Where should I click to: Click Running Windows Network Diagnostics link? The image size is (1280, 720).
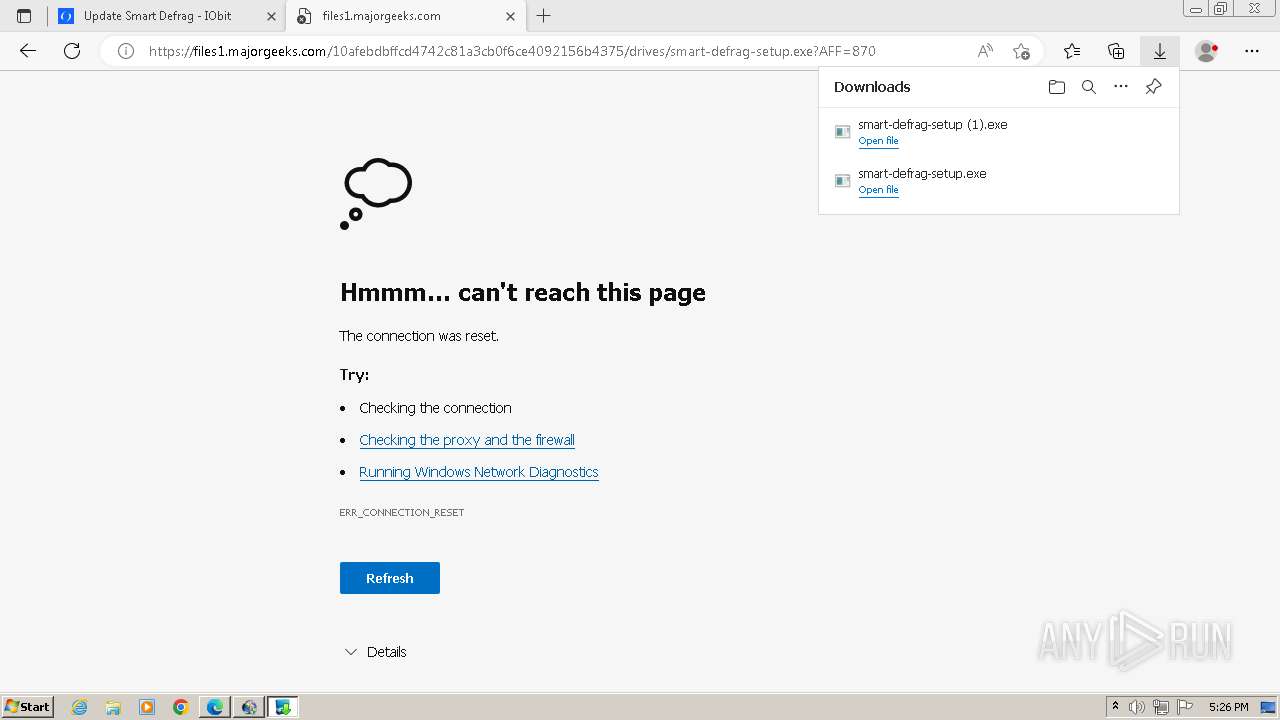tap(479, 472)
